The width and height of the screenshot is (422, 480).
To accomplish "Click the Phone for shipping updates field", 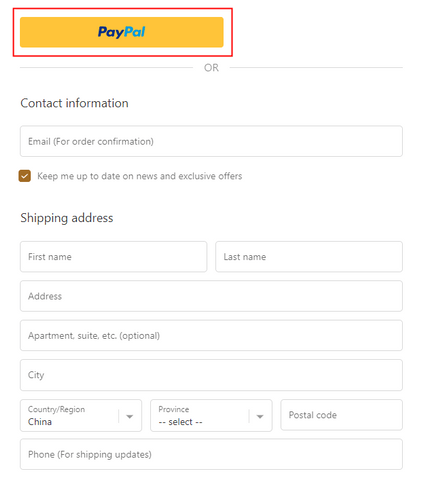I will (211, 454).
